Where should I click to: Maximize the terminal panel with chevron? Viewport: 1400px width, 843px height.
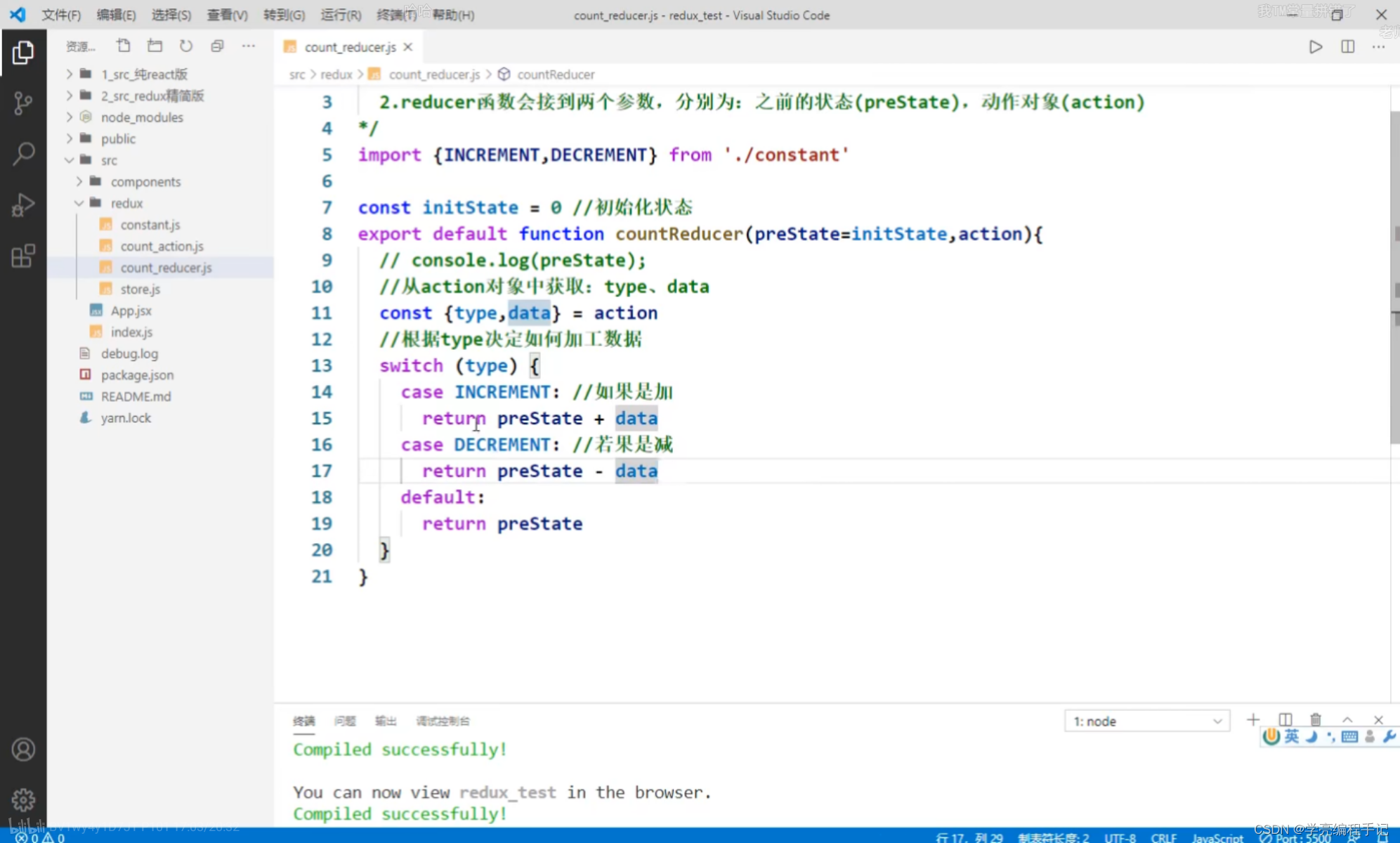click(x=1347, y=719)
